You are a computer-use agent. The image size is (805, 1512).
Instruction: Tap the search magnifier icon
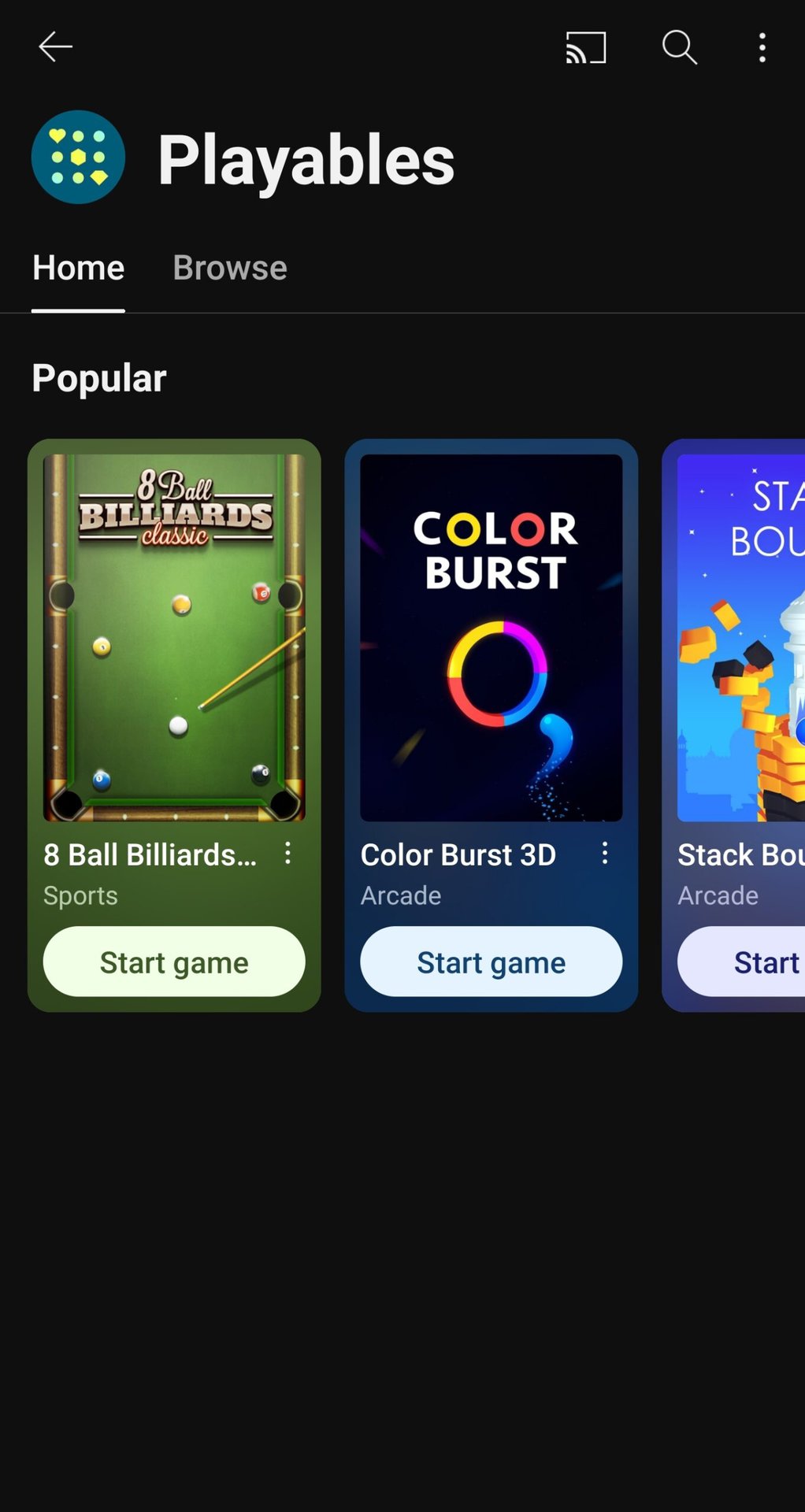tap(679, 47)
